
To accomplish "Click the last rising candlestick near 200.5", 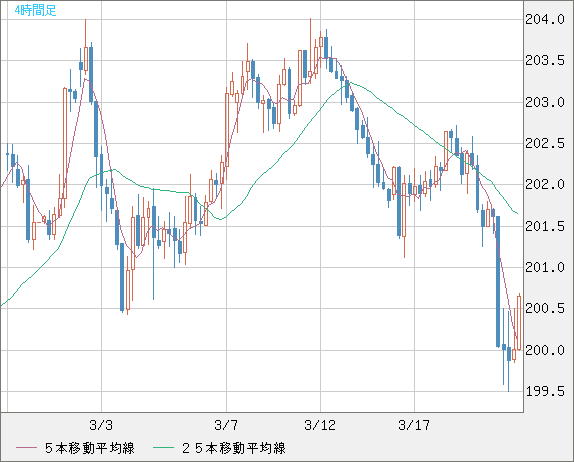I will click(519, 323).
